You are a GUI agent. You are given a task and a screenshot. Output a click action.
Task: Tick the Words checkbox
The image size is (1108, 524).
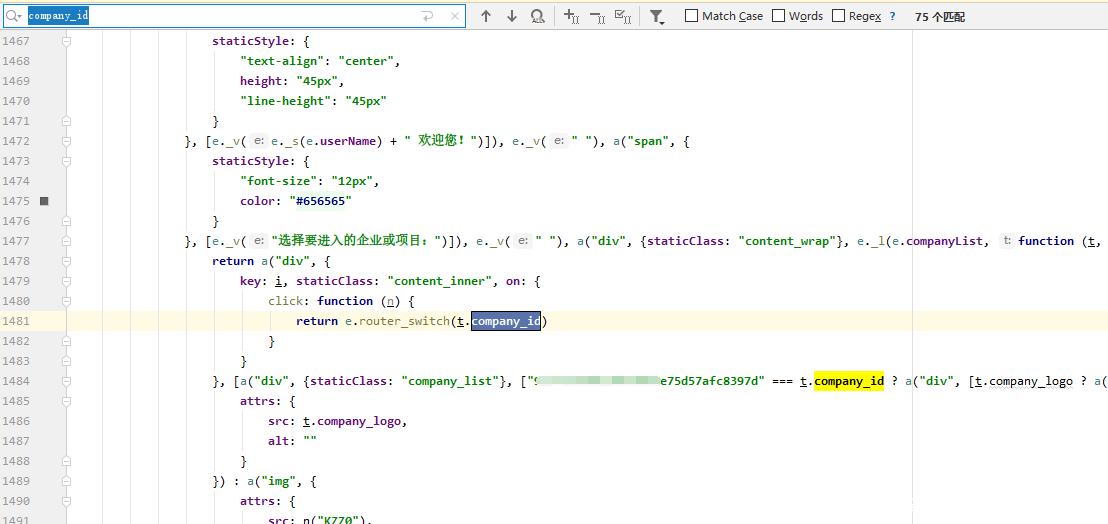coord(779,16)
